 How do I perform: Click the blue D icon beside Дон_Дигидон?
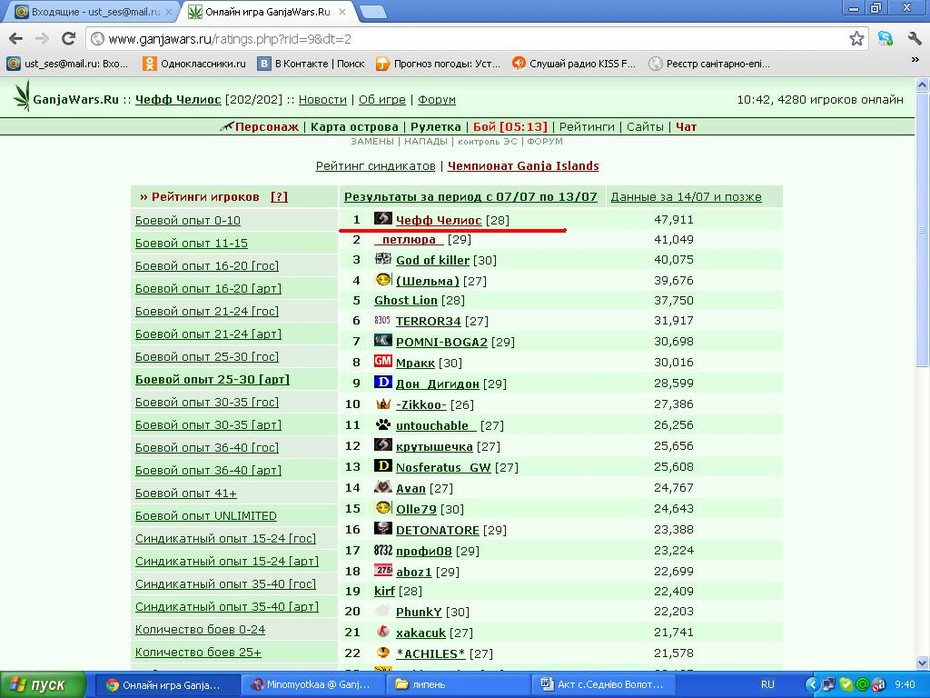pyautogui.click(x=383, y=382)
